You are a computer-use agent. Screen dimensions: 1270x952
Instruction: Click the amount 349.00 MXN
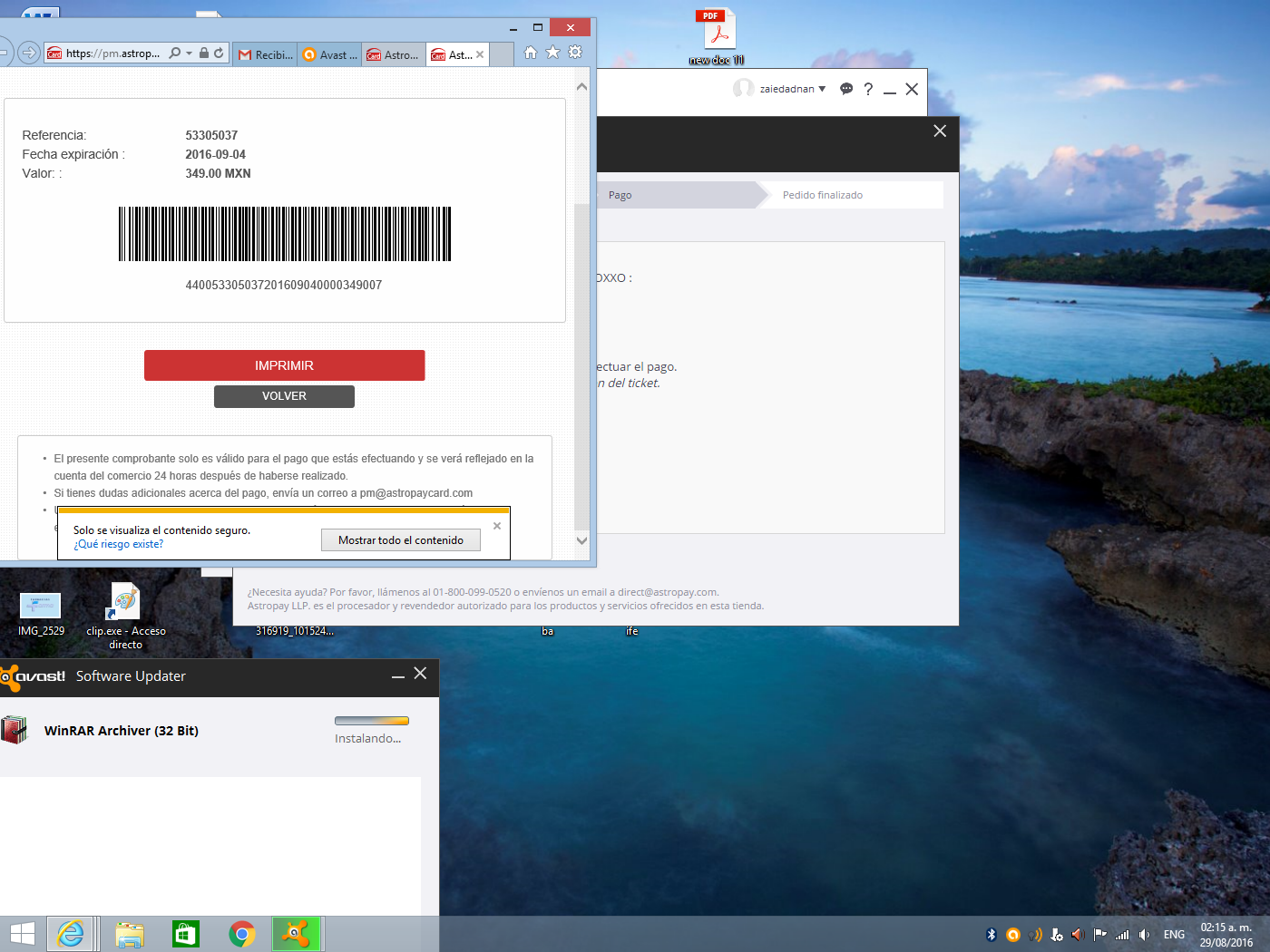click(x=218, y=173)
